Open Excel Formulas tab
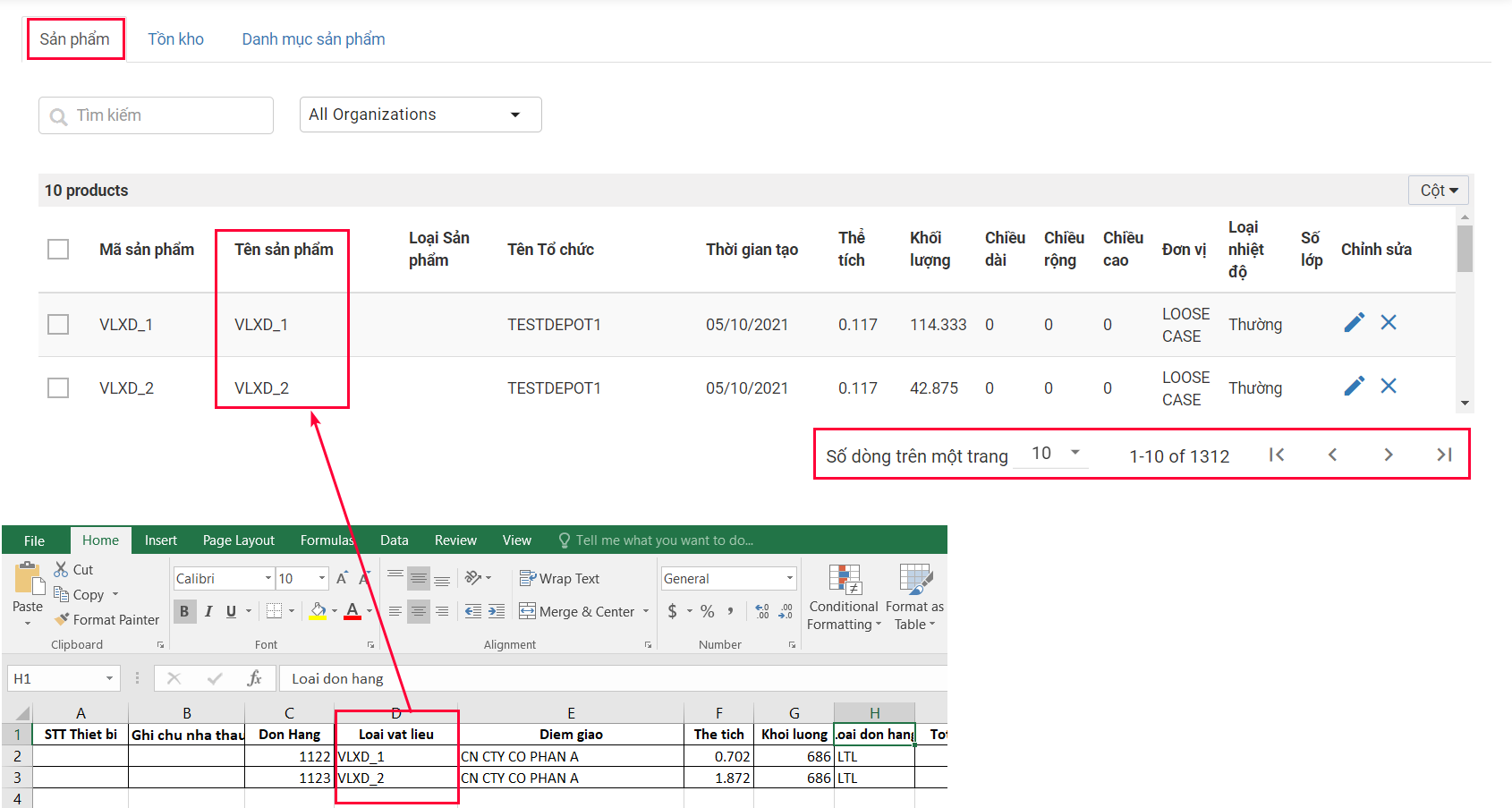This screenshot has height=808, width=1512. pos(327,540)
